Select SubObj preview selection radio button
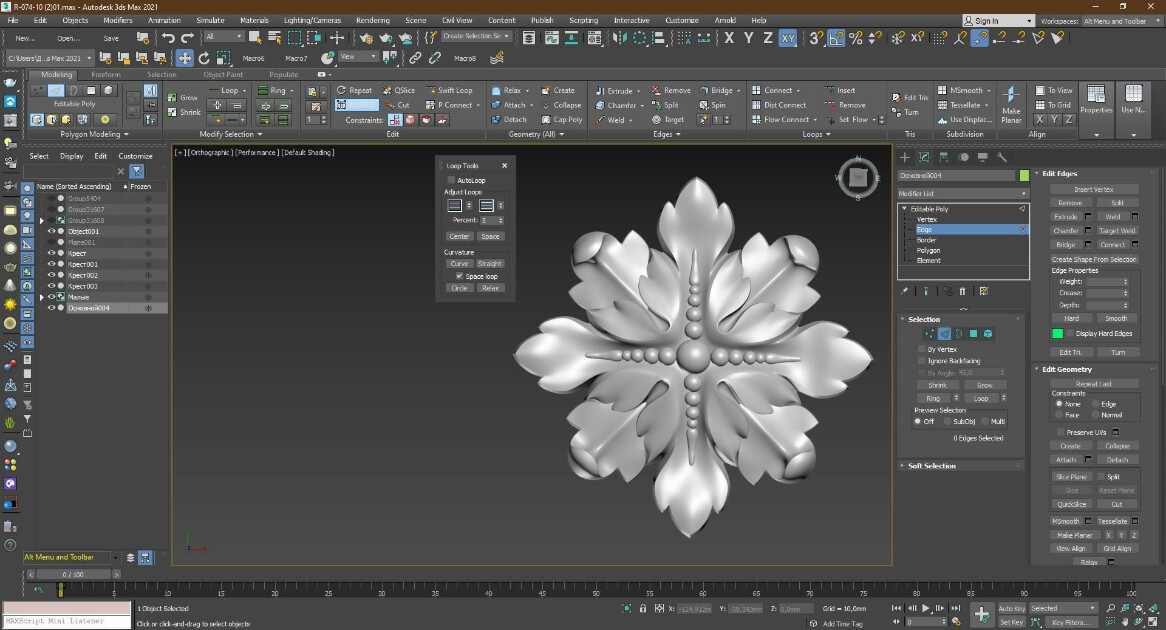1166x630 pixels. (947, 421)
